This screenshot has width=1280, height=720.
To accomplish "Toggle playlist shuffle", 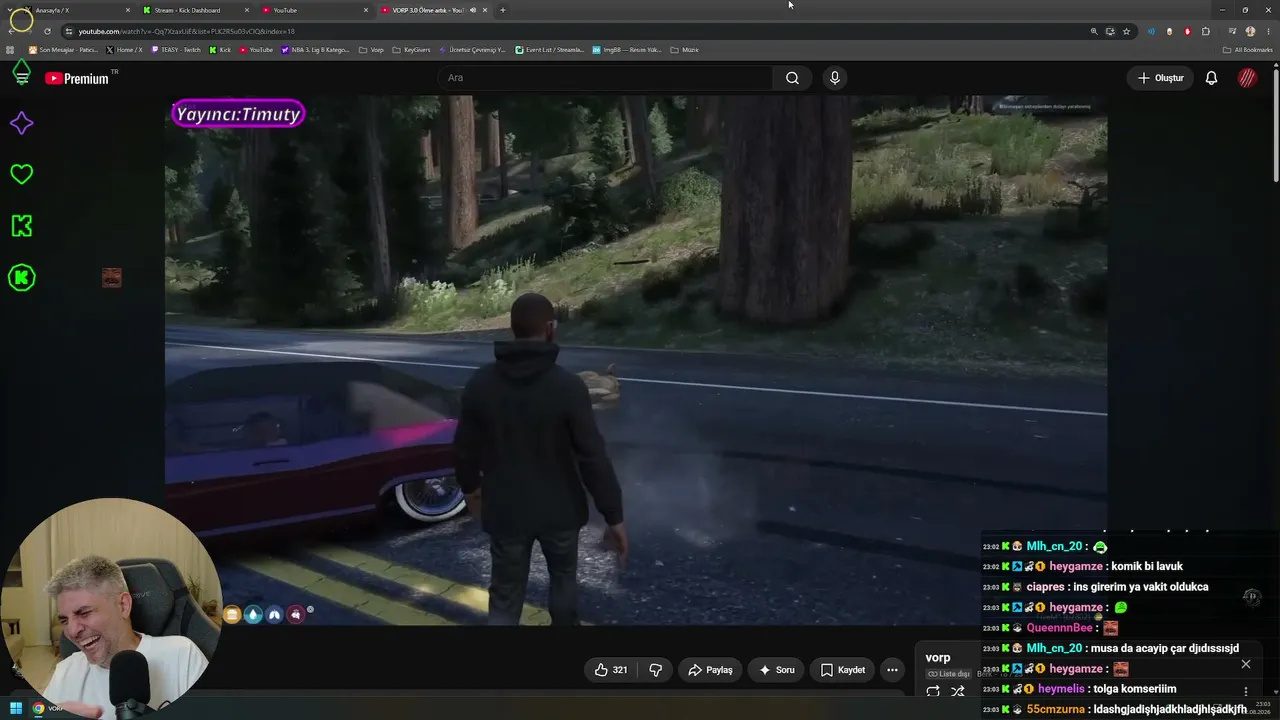I will tap(958, 691).
